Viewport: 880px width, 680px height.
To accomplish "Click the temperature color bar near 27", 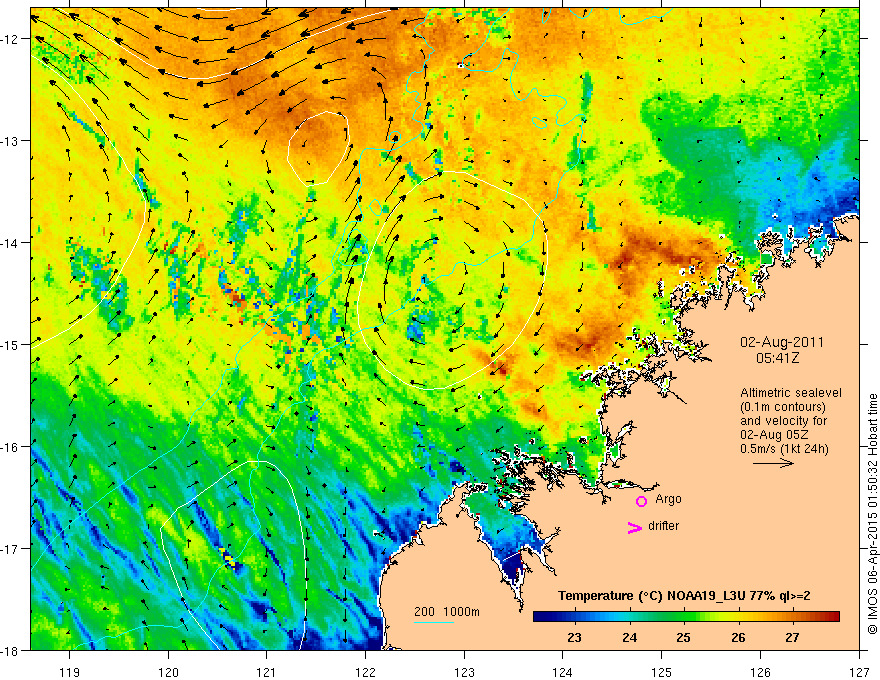I will click(x=792, y=617).
